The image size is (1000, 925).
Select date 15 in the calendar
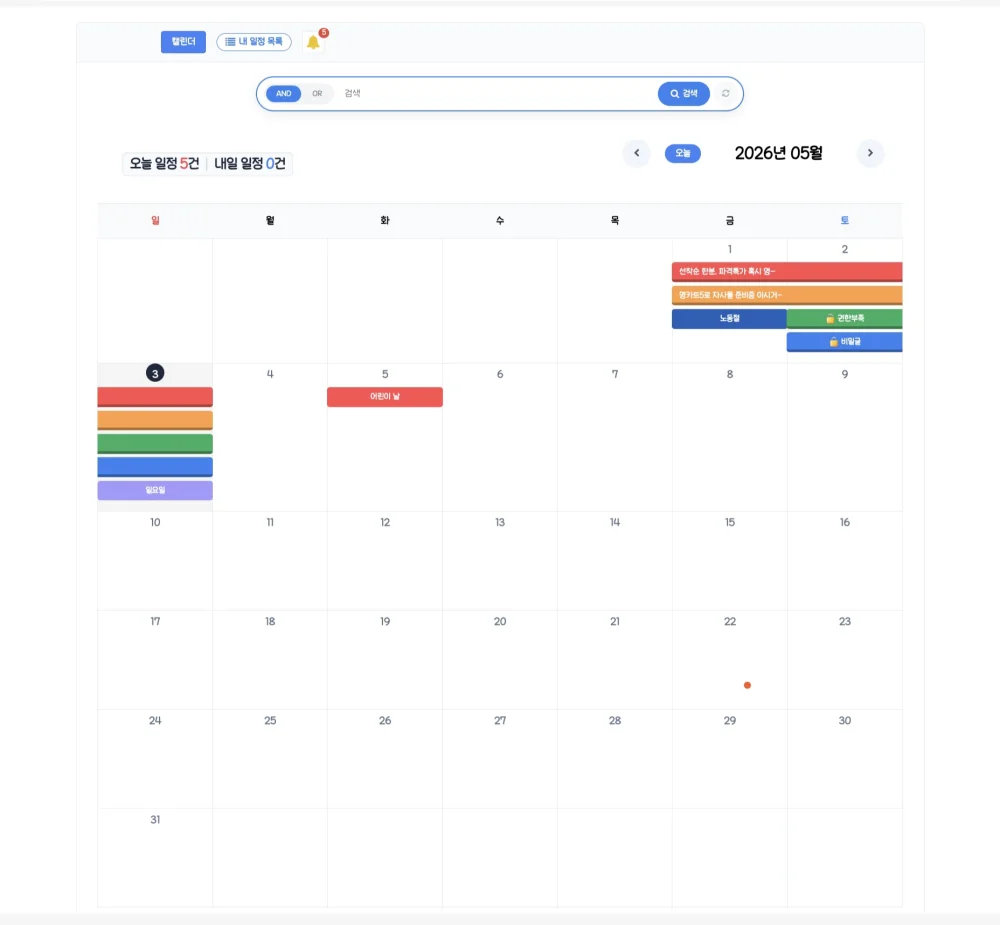point(730,522)
